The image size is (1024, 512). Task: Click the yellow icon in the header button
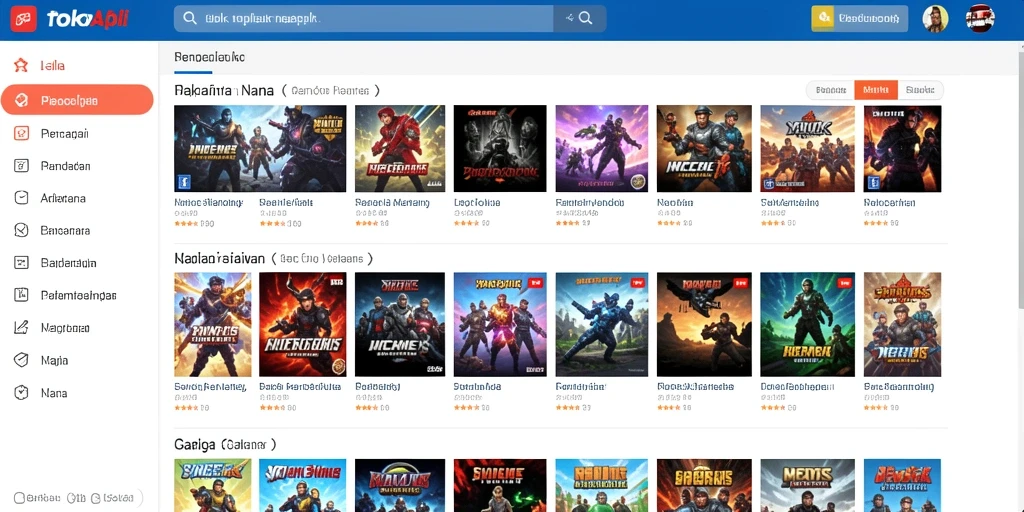pyautogui.click(x=824, y=19)
